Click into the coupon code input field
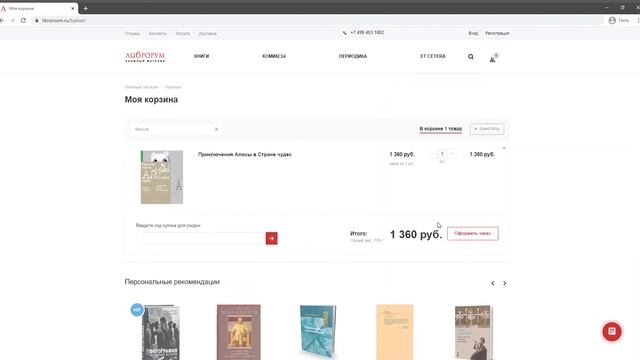Image resolution: width=640 pixels, height=360 pixels. [x=201, y=238]
